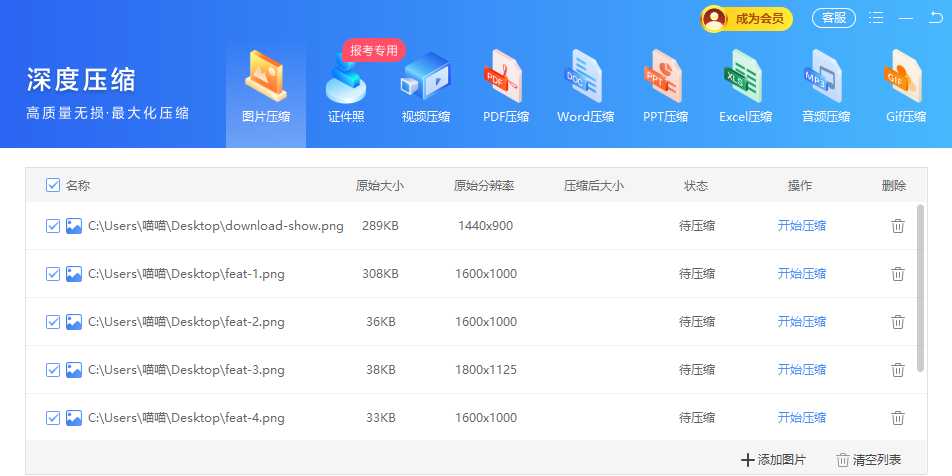Click the file list vertical scrollbar
The height and width of the screenshot is (476, 952).
click(x=920, y=288)
